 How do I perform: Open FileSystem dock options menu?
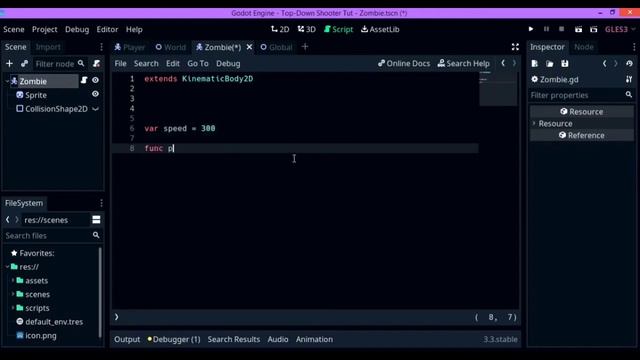tap(101, 203)
